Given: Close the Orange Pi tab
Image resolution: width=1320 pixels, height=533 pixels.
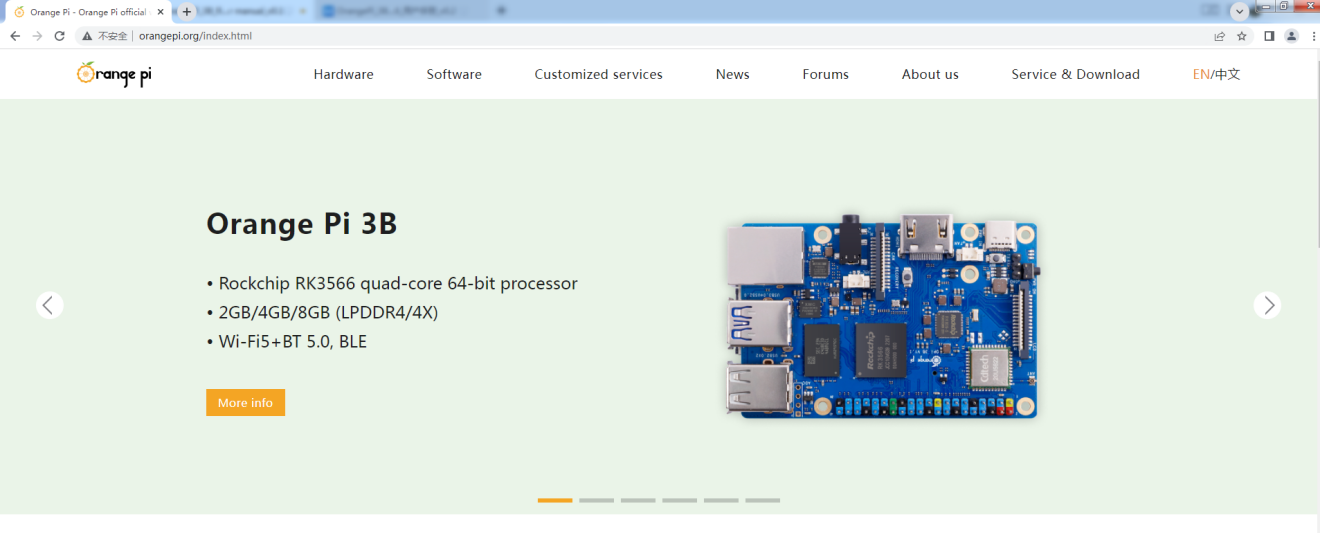Looking at the screenshot, I should pos(160,12).
